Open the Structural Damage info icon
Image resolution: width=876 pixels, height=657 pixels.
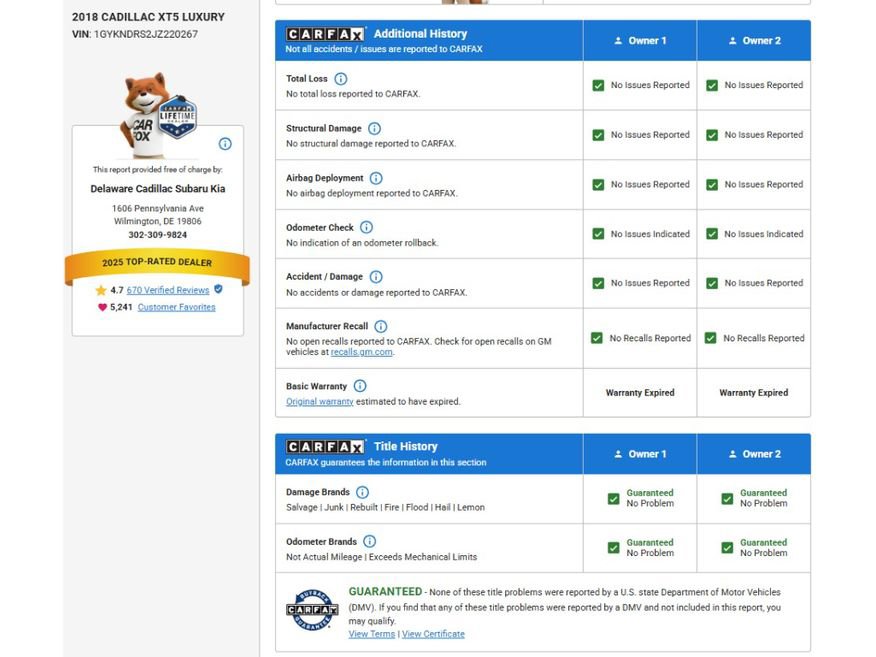tap(374, 128)
